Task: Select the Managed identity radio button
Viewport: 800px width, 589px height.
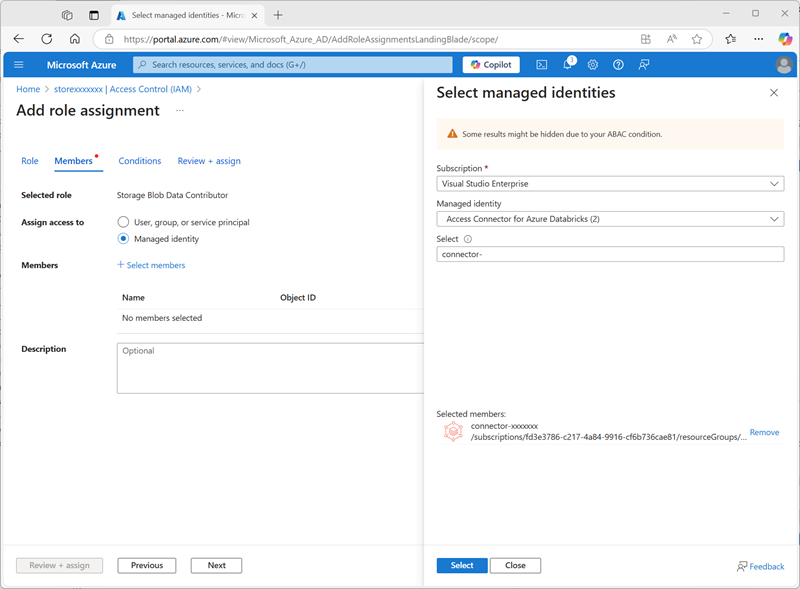Action: pos(123,238)
